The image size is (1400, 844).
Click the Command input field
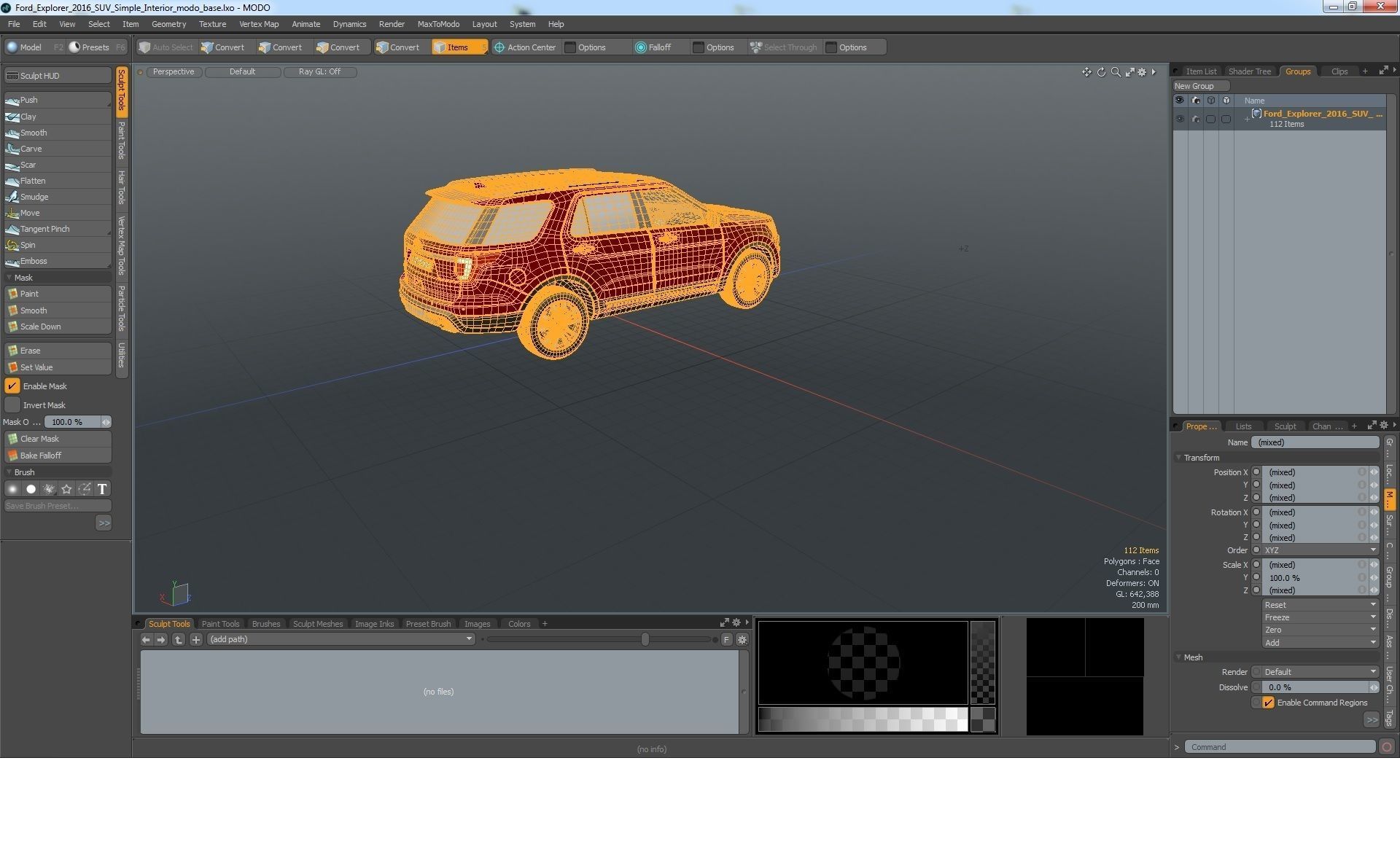(x=1280, y=747)
